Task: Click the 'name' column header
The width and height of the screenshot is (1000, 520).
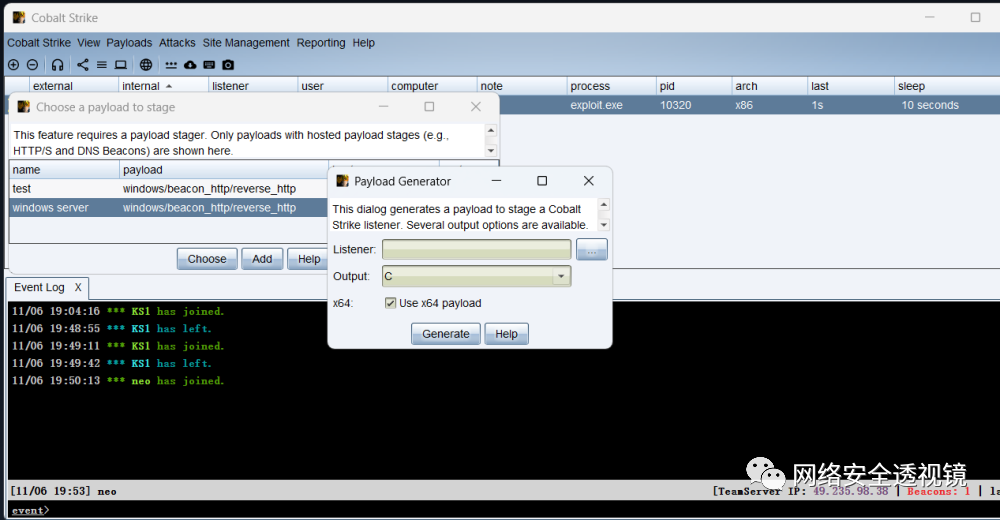Action: (x=64, y=170)
